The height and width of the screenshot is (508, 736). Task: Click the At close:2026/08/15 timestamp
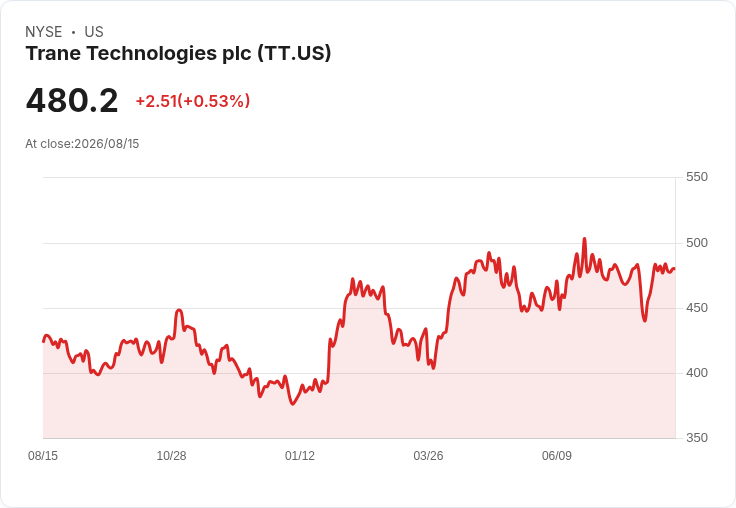click(x=82, y=144)
